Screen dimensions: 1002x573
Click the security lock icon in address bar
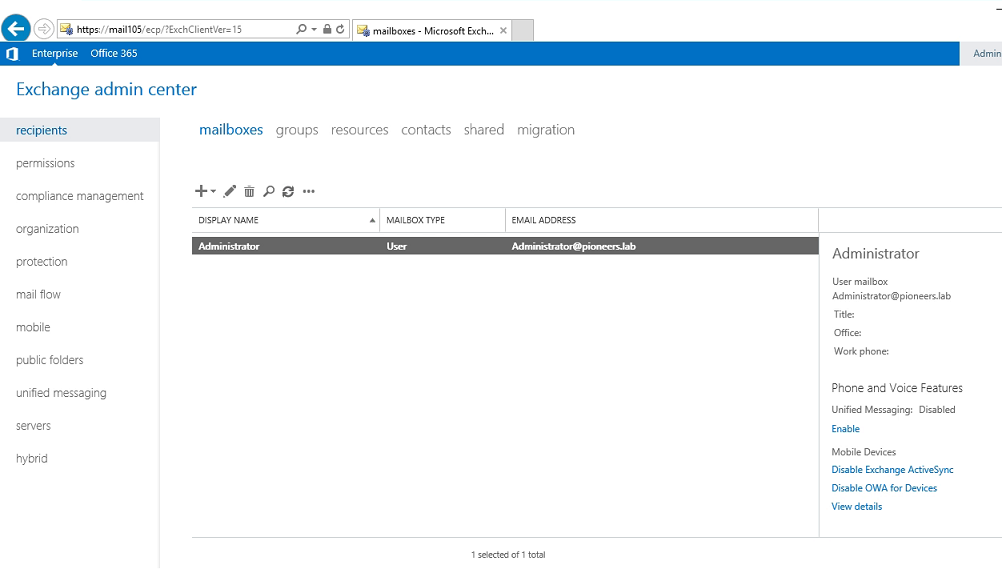point(327,29)
